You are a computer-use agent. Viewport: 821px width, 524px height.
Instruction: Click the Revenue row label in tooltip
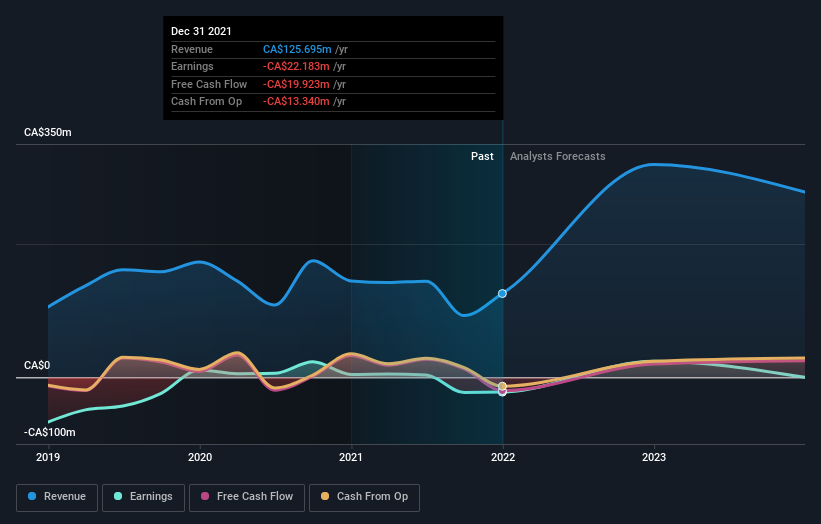(x=192, y=49)
